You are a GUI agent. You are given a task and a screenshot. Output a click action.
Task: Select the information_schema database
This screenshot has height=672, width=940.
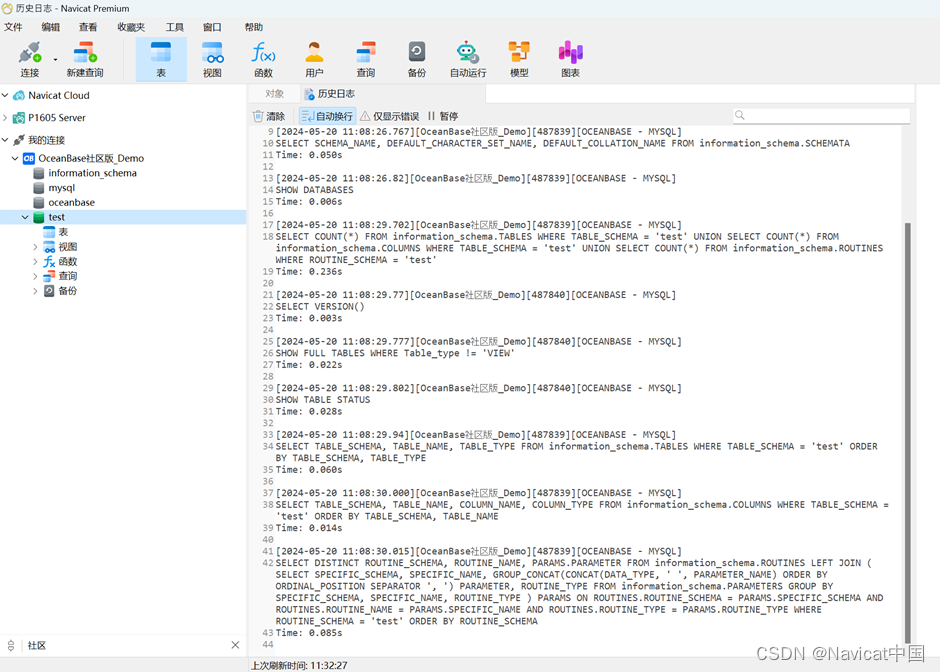click(x=92, y=173)
